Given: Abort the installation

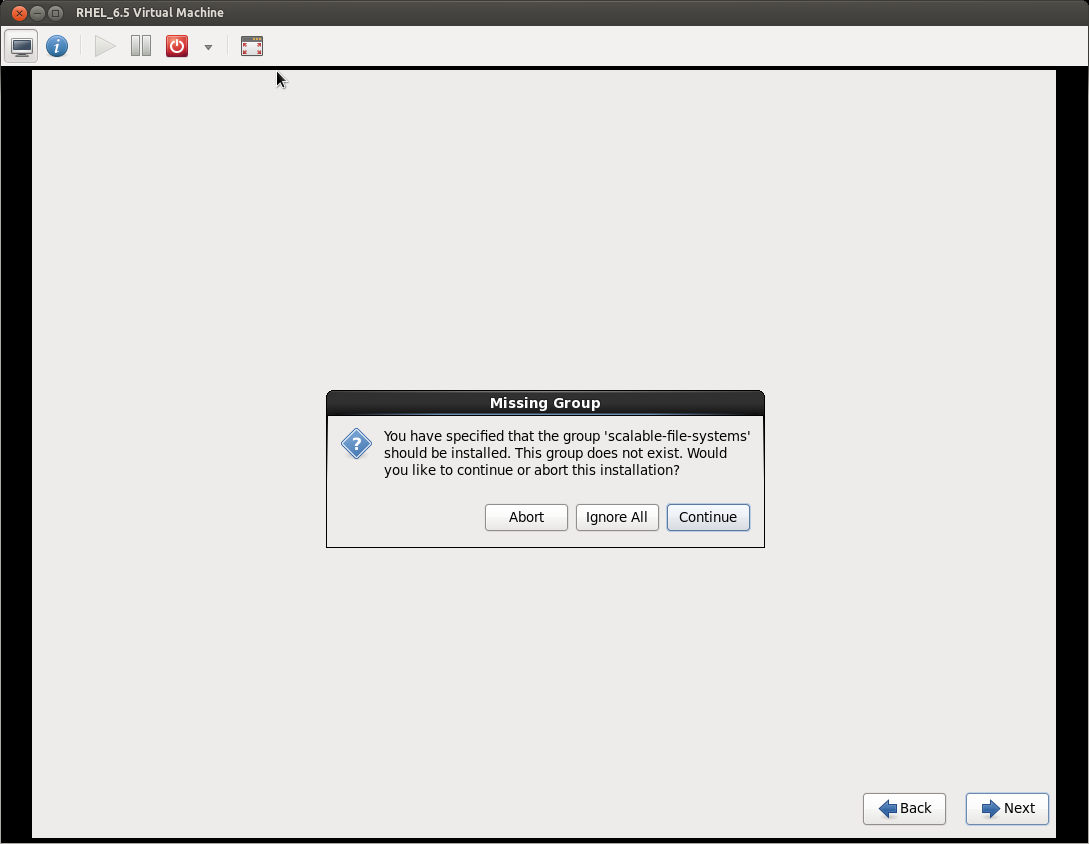Looking at the screenshot, I should pos(526,517).
